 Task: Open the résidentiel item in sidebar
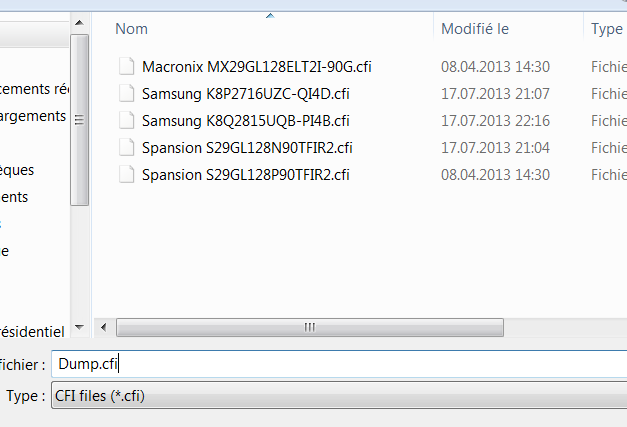(32, 331)
